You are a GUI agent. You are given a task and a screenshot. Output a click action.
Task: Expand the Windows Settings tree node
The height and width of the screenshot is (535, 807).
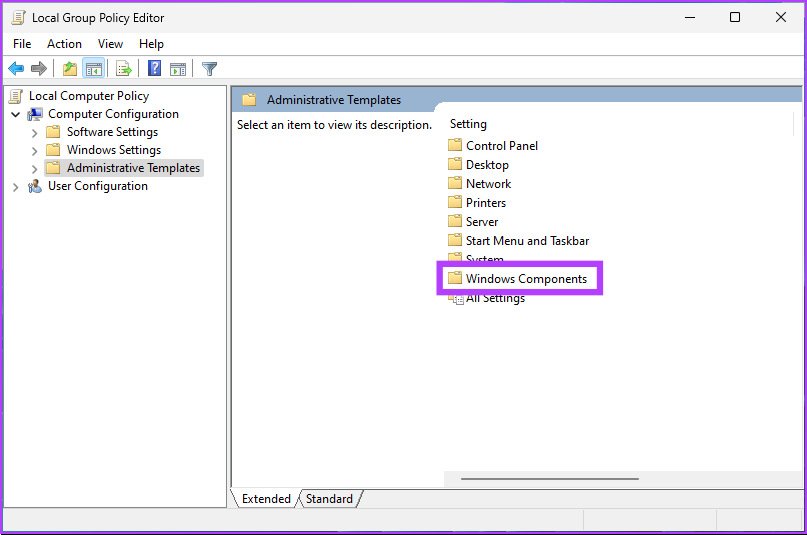tap(35, 150)
